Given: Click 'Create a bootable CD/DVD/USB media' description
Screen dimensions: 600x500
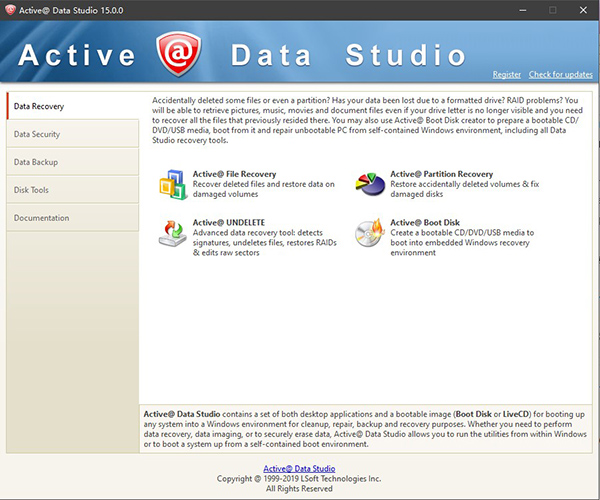Looking at the screenshot, I should [x=462, y=243].
